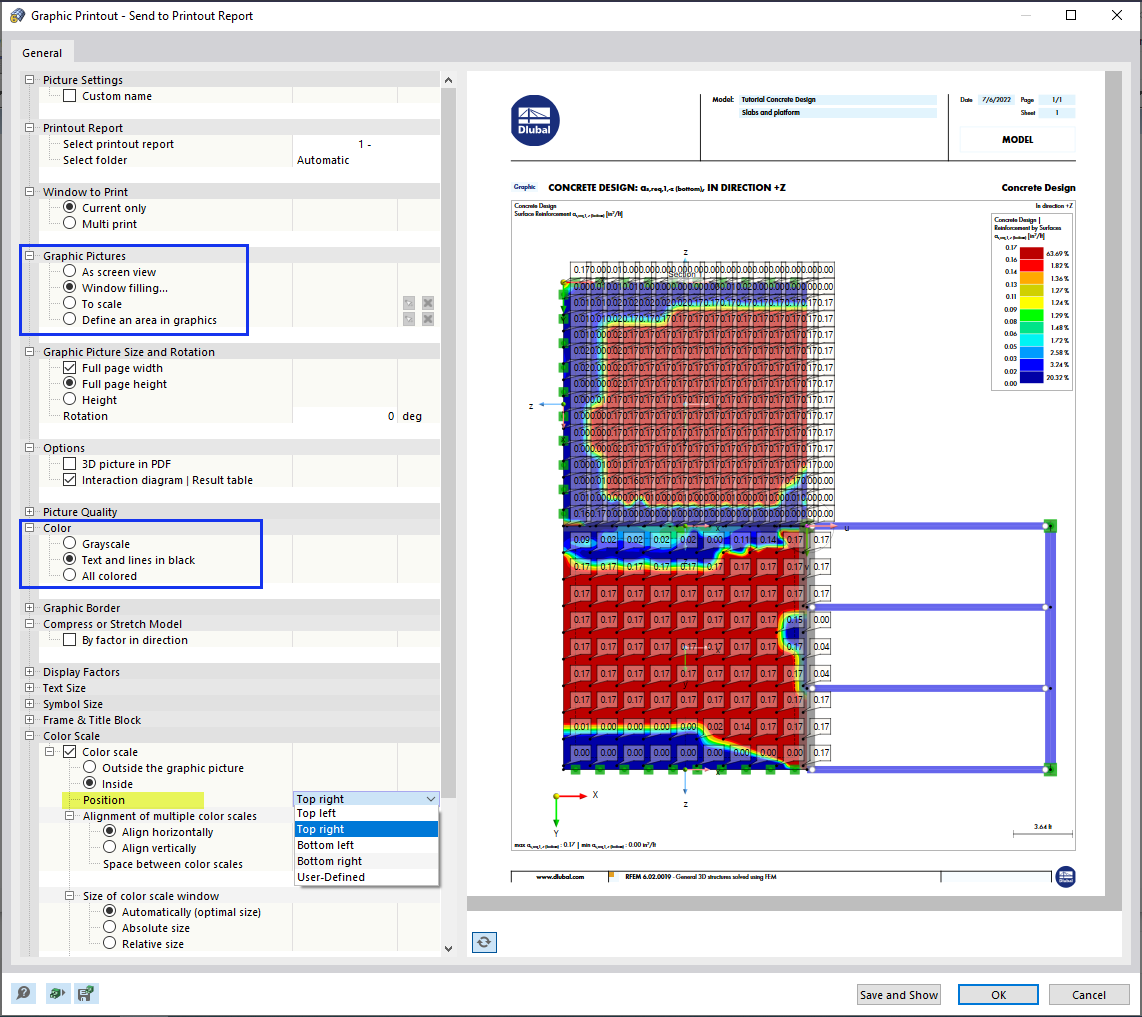Click the MODEL field in preview header
Screen dimensions: 1142x1017
[x=1017, y=139]
